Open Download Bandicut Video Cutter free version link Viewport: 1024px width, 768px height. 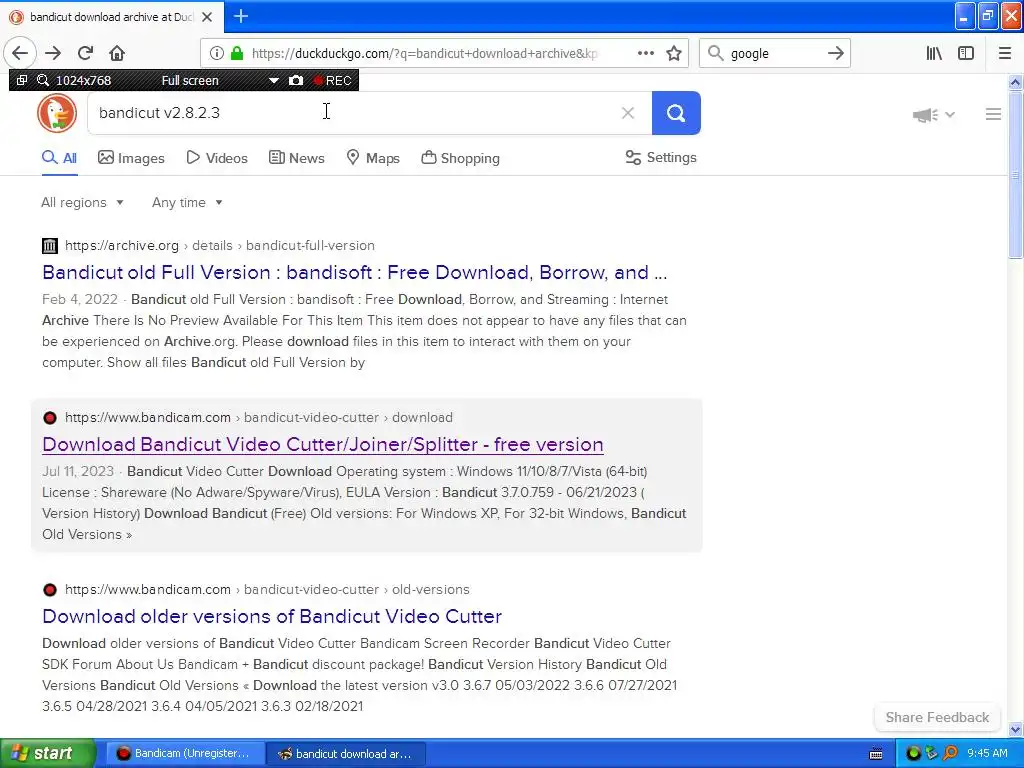coord(323,444)
